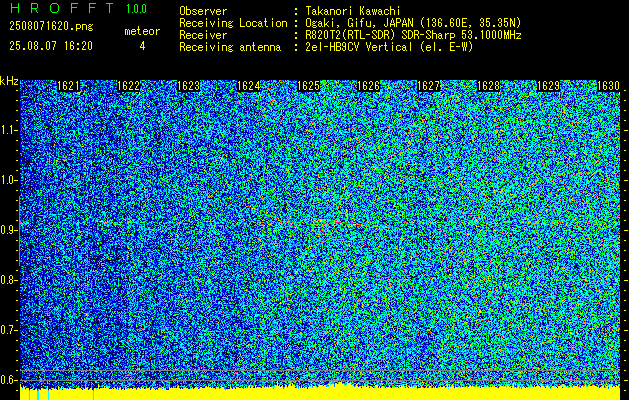Click the version number 1.0.0
This screenshot has width=629, height=400.
[x=136, y=9]
